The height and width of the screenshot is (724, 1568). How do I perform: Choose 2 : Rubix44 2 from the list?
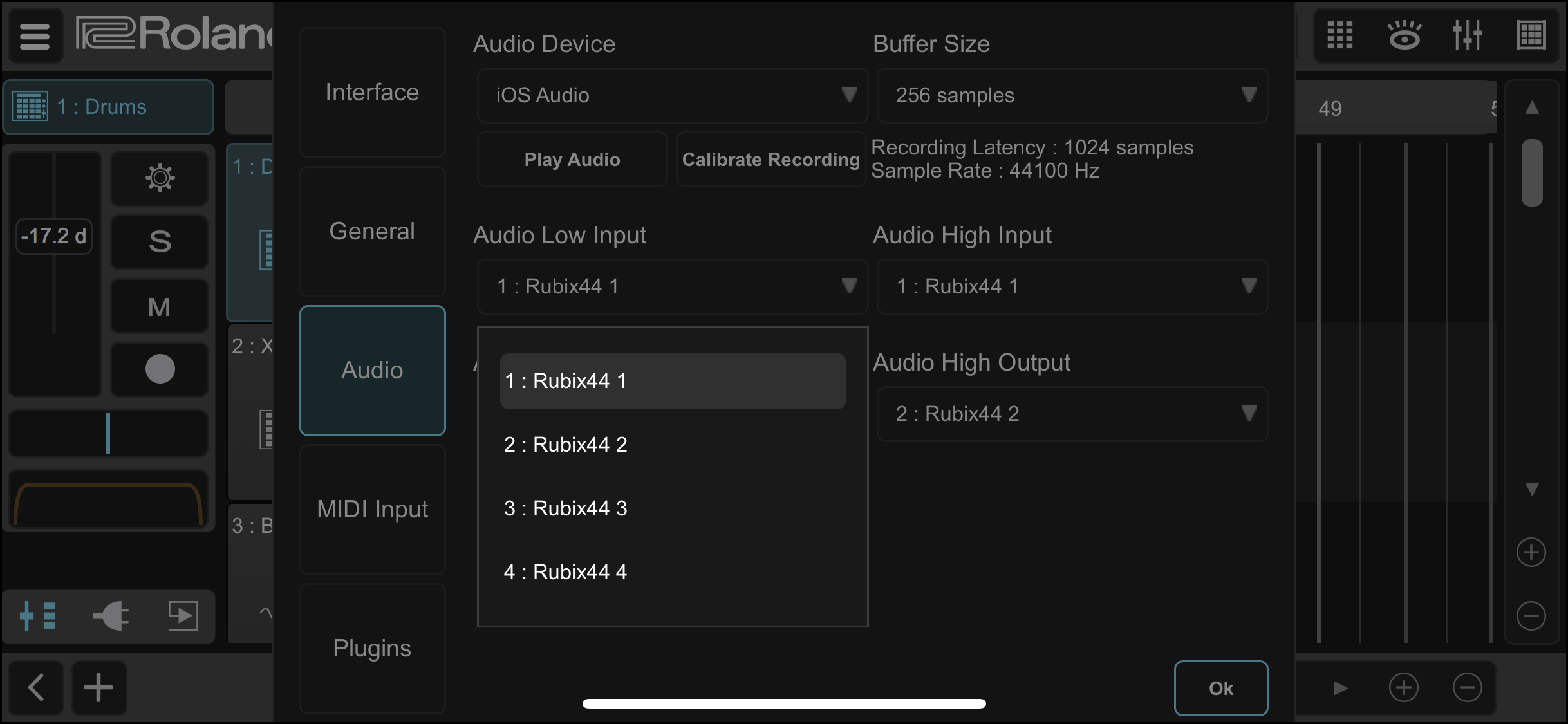(x=673, y=445)
